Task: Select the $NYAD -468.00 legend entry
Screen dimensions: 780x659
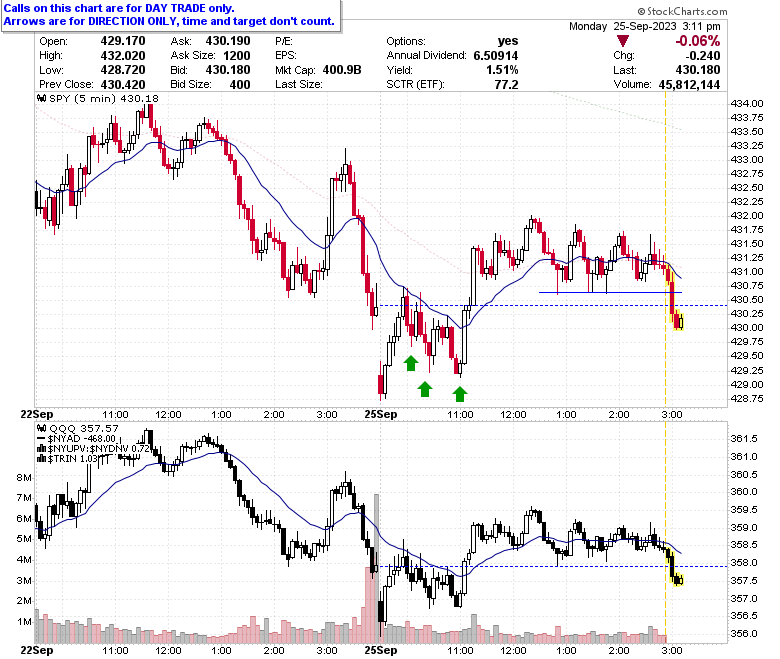Action: click(82, 439)
